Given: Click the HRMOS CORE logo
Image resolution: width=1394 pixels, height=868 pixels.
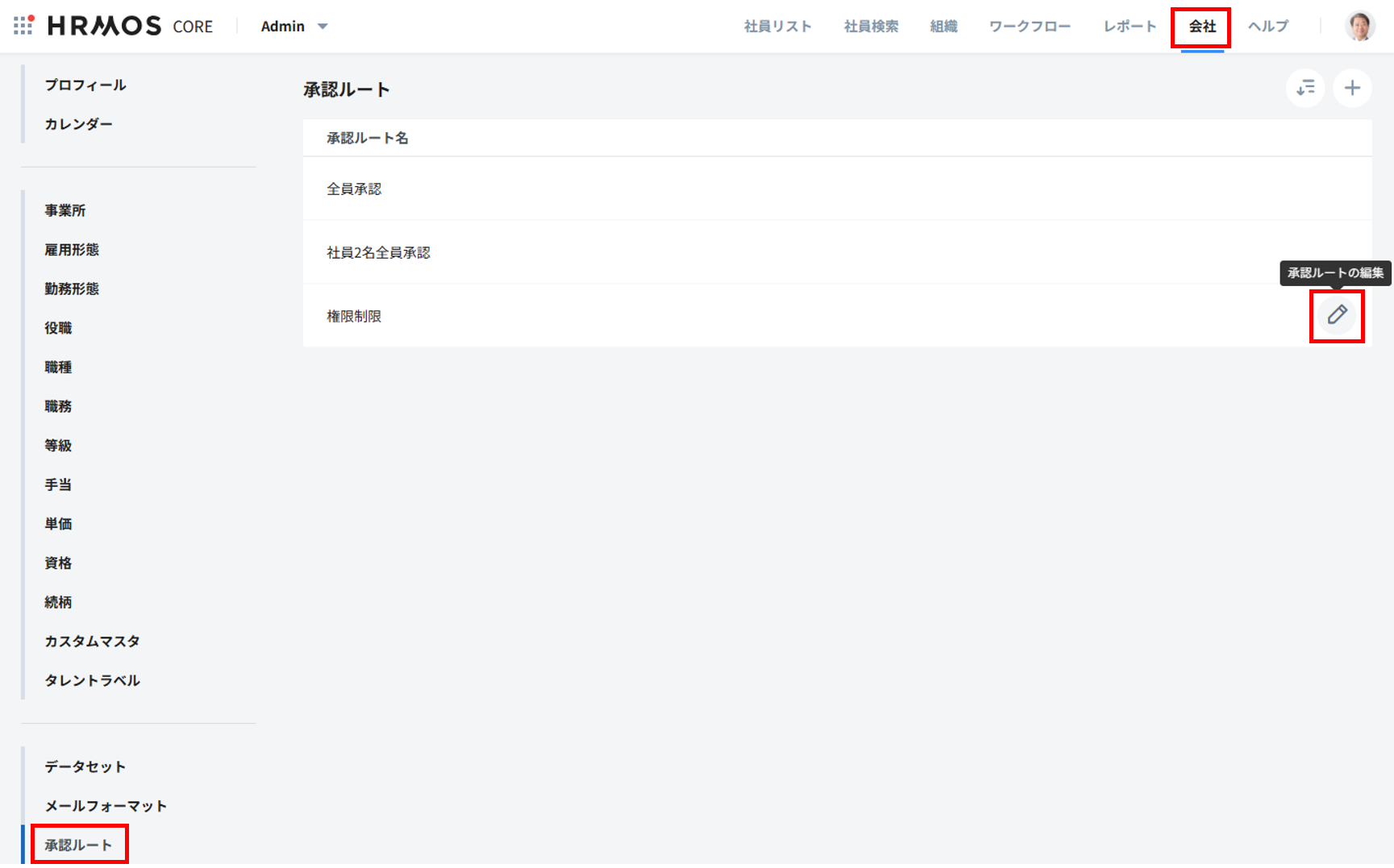Looking at the screenshot, I should point(130,26).
